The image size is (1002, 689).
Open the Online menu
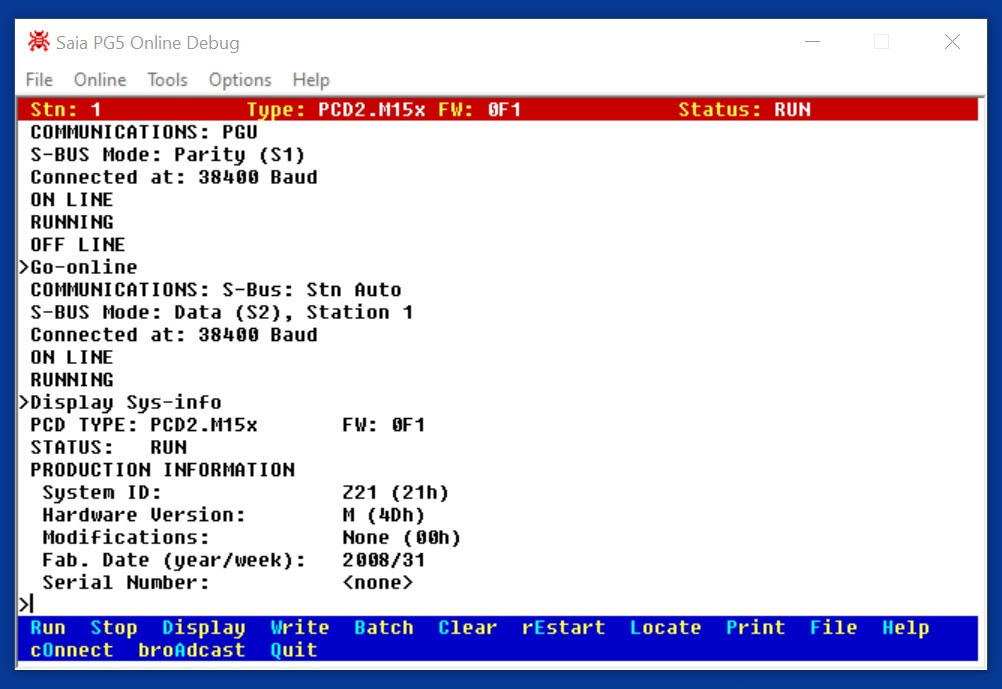point(100,80)
